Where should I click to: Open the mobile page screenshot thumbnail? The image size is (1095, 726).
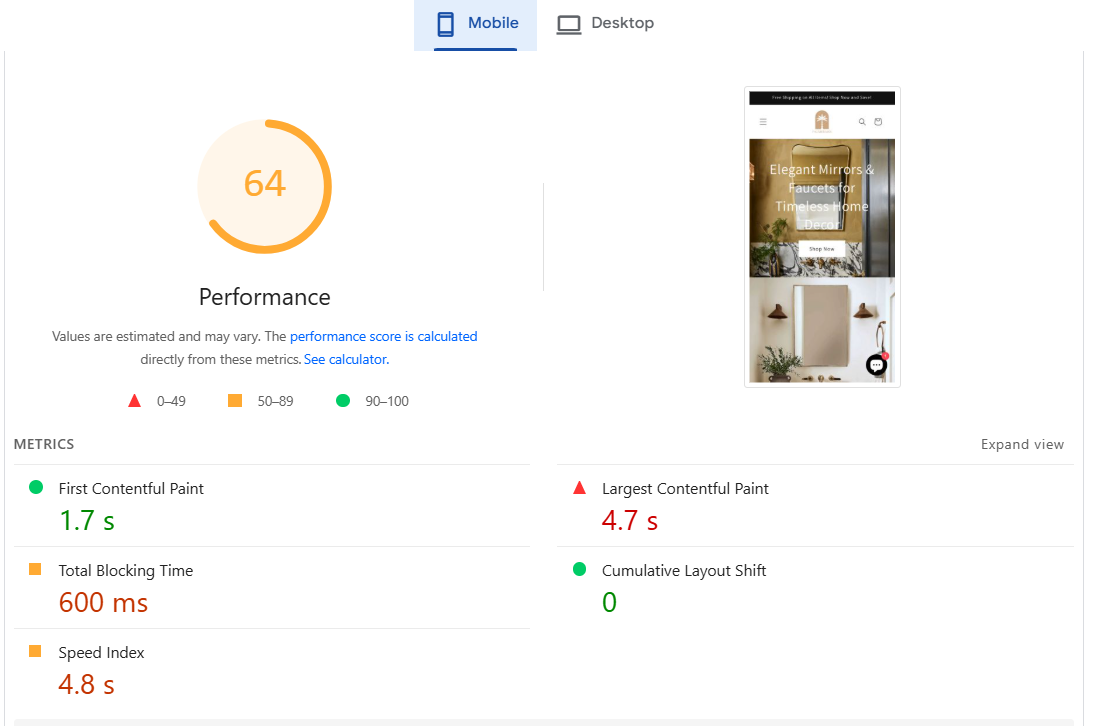(822, 237)
